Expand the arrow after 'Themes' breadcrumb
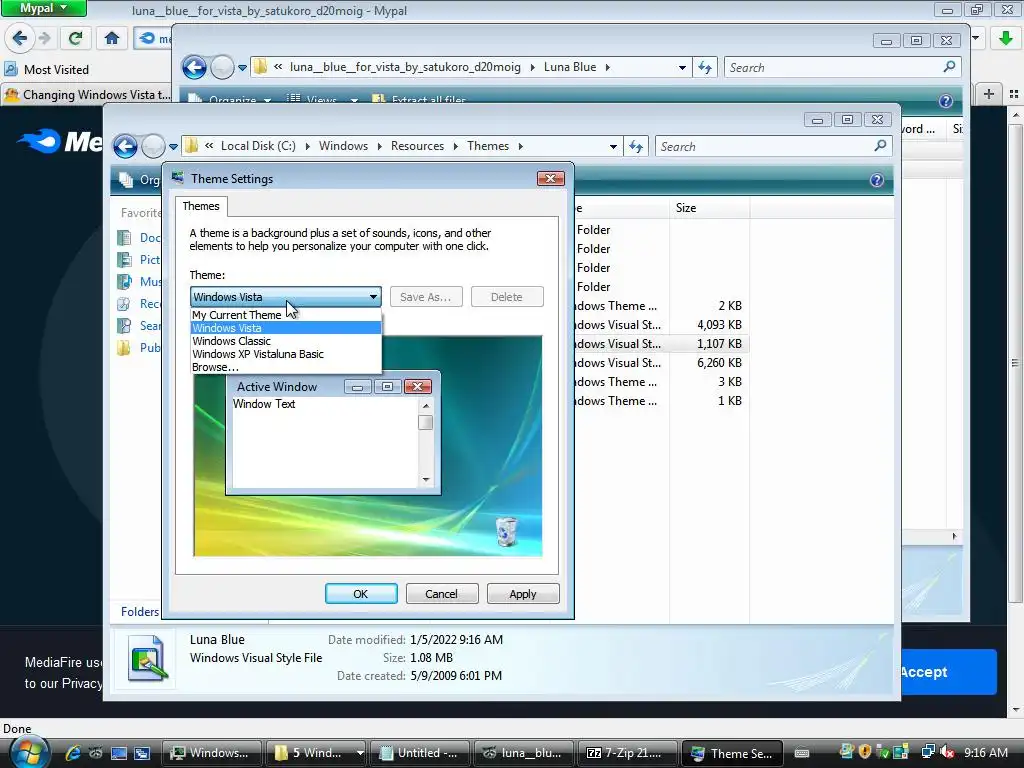The width and height of the screenshot is (1024, 768). [520, 146]
